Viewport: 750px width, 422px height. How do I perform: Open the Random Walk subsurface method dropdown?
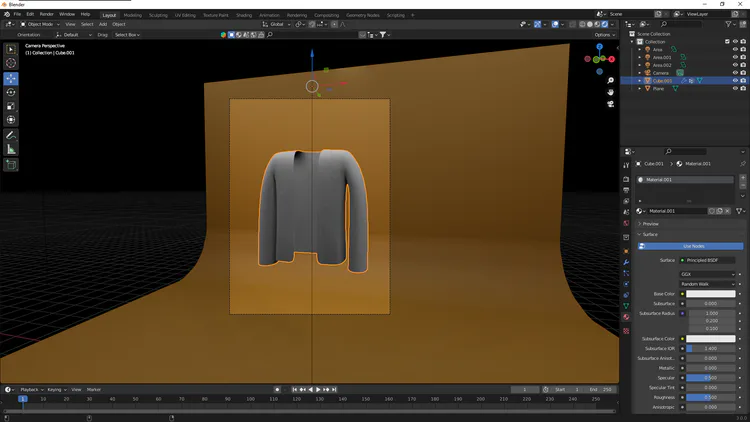coord(707,284)
